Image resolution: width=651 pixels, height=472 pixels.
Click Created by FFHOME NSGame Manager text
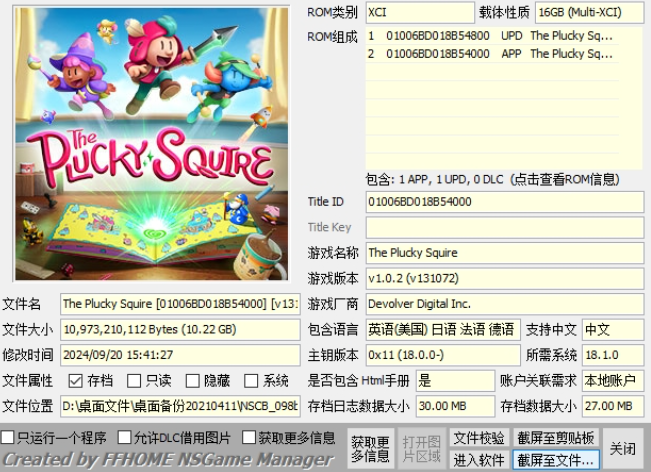(x=168, y=460)
